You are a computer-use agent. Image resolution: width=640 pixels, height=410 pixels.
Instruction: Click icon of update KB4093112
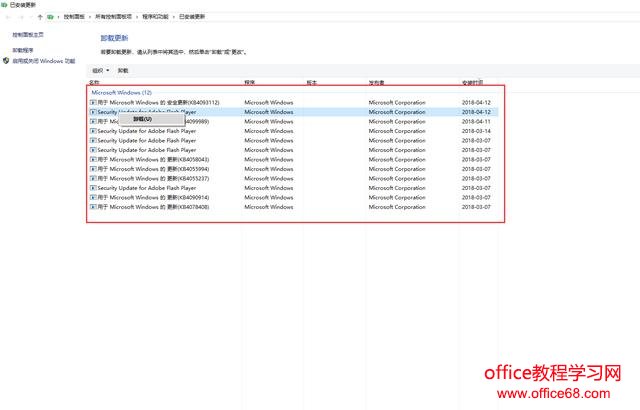[x=93, y=102]
